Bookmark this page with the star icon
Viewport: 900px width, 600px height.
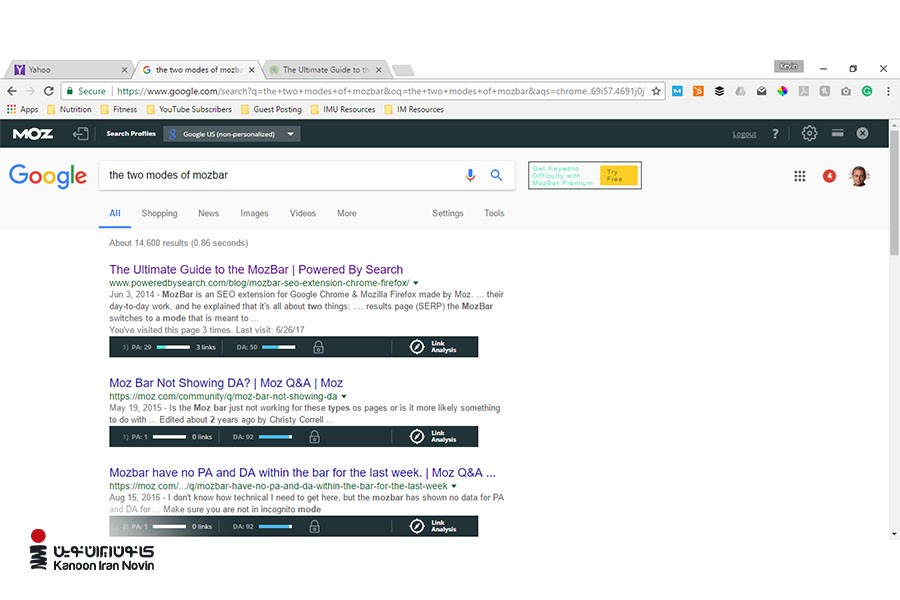(x=656, y=91)
